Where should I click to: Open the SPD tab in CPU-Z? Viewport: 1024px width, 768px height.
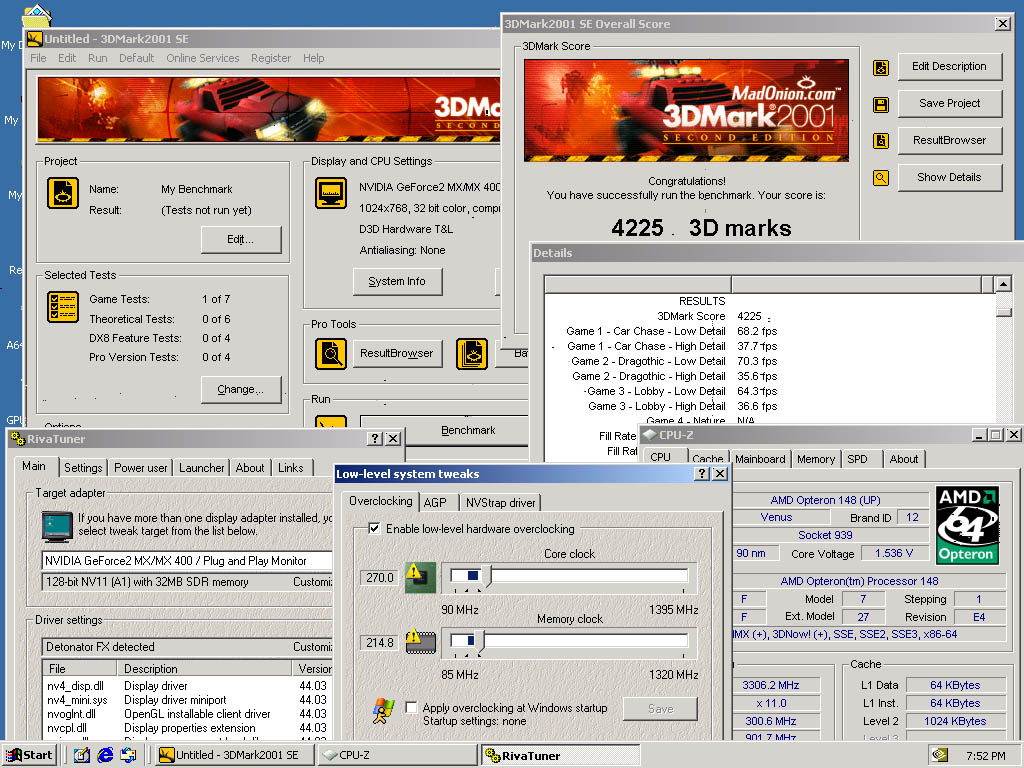click(857, 459)
